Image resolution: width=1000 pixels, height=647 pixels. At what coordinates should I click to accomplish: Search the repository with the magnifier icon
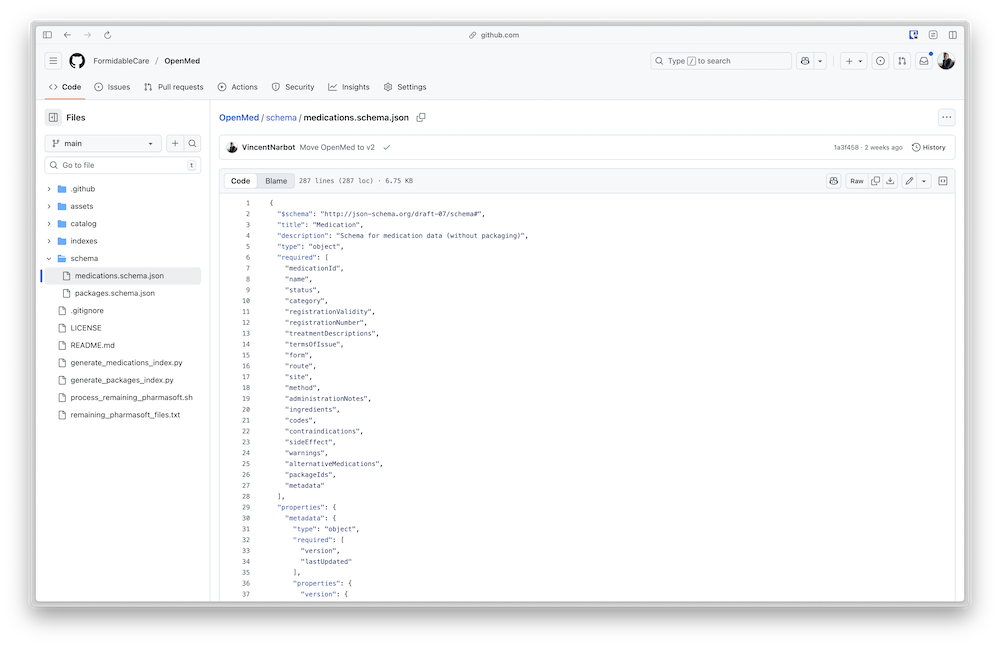(192, 142)
